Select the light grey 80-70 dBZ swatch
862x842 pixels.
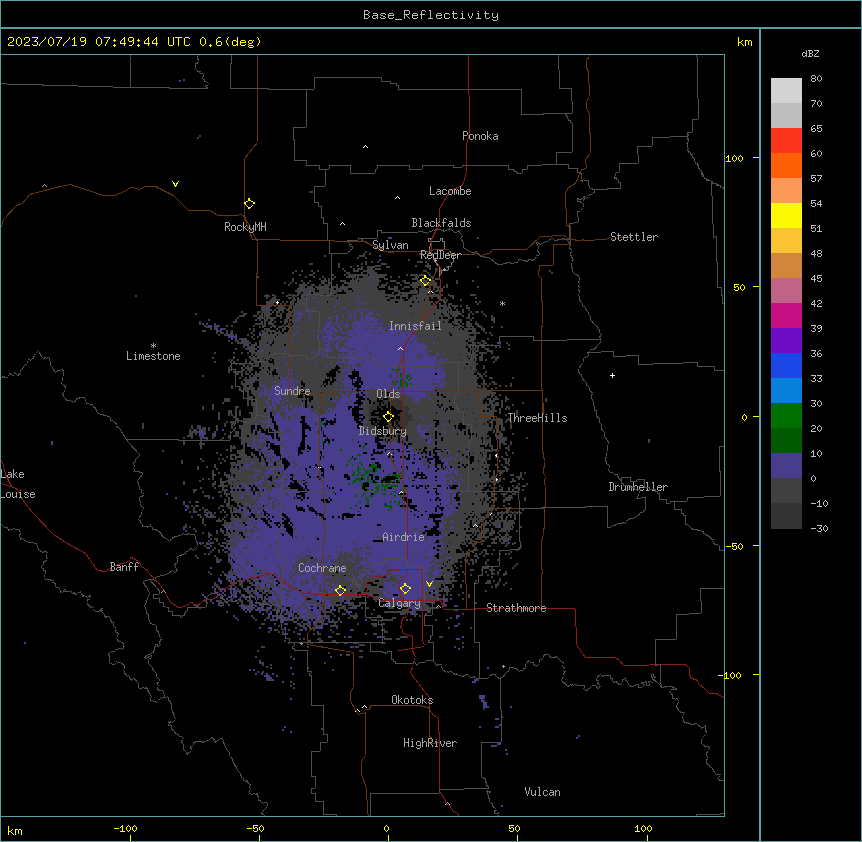[x=786, y=91]
